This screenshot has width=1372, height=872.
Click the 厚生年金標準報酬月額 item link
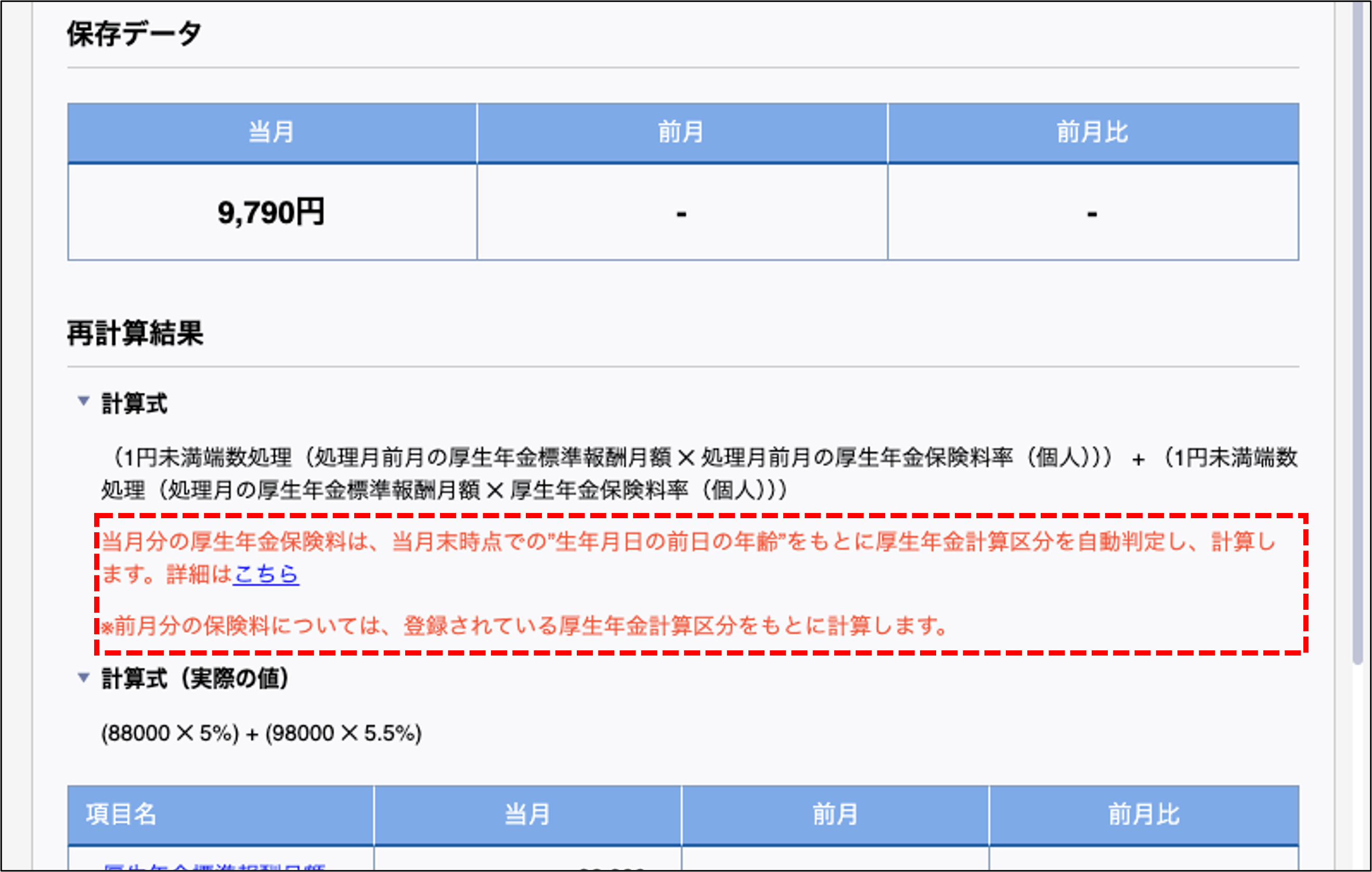pyautogui.click(x=216, y=867)
